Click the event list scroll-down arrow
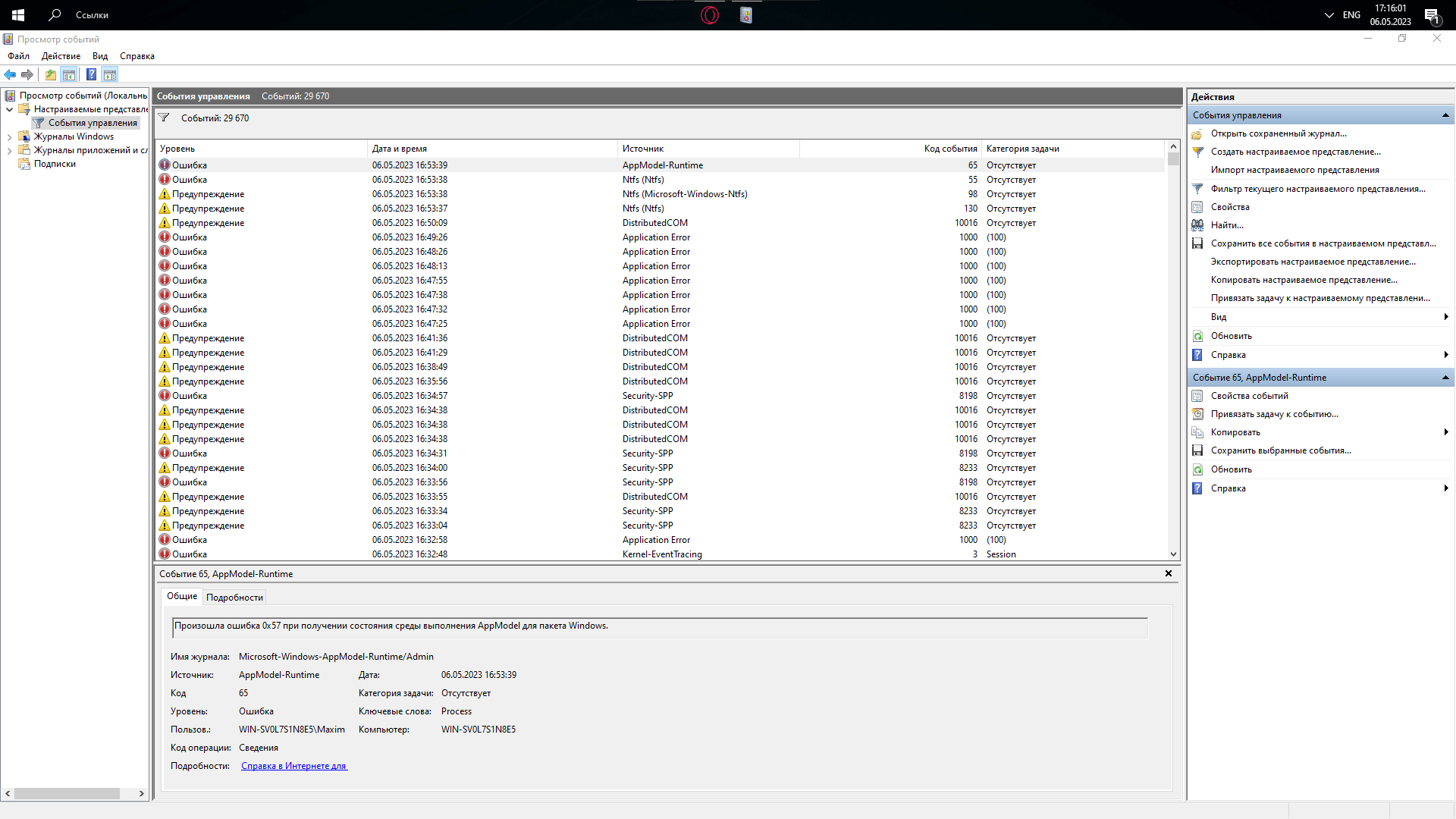Screen dimensions: 1456x819 pos(1173,554)
